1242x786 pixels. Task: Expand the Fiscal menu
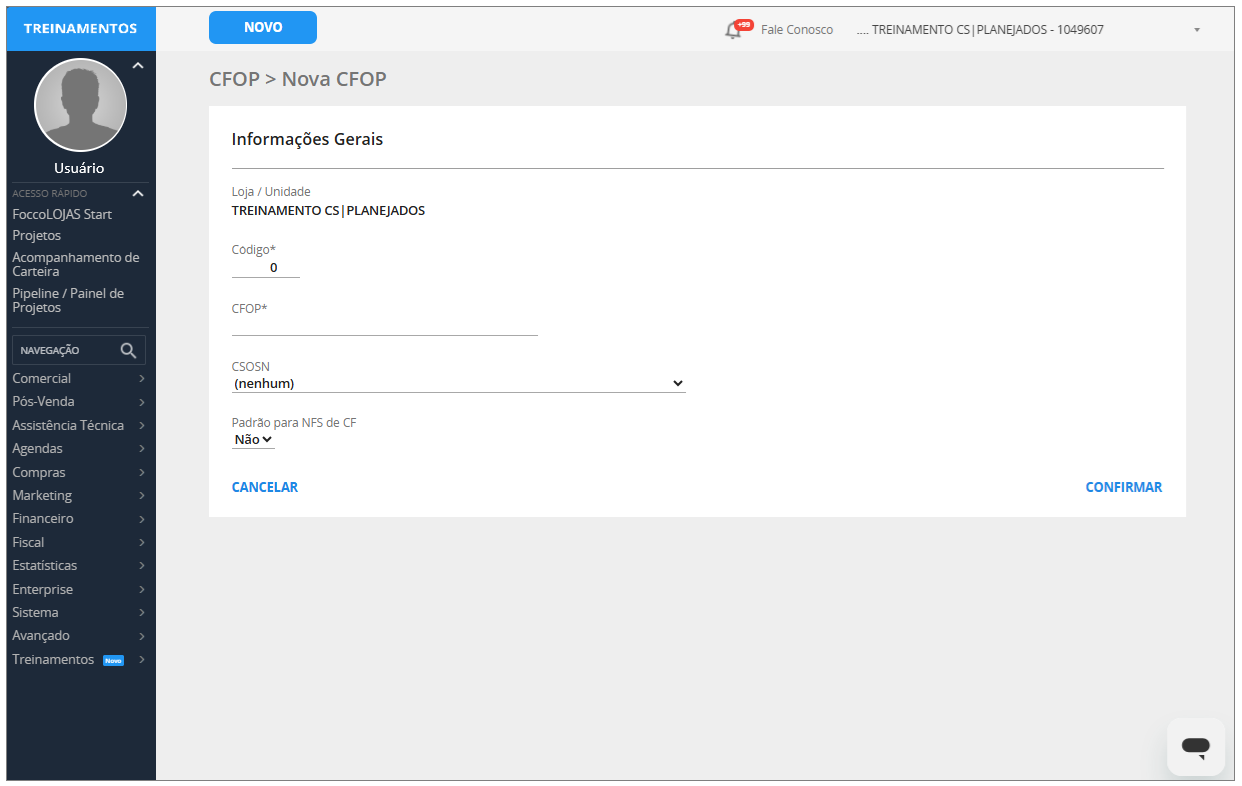[x=80, y=542]
